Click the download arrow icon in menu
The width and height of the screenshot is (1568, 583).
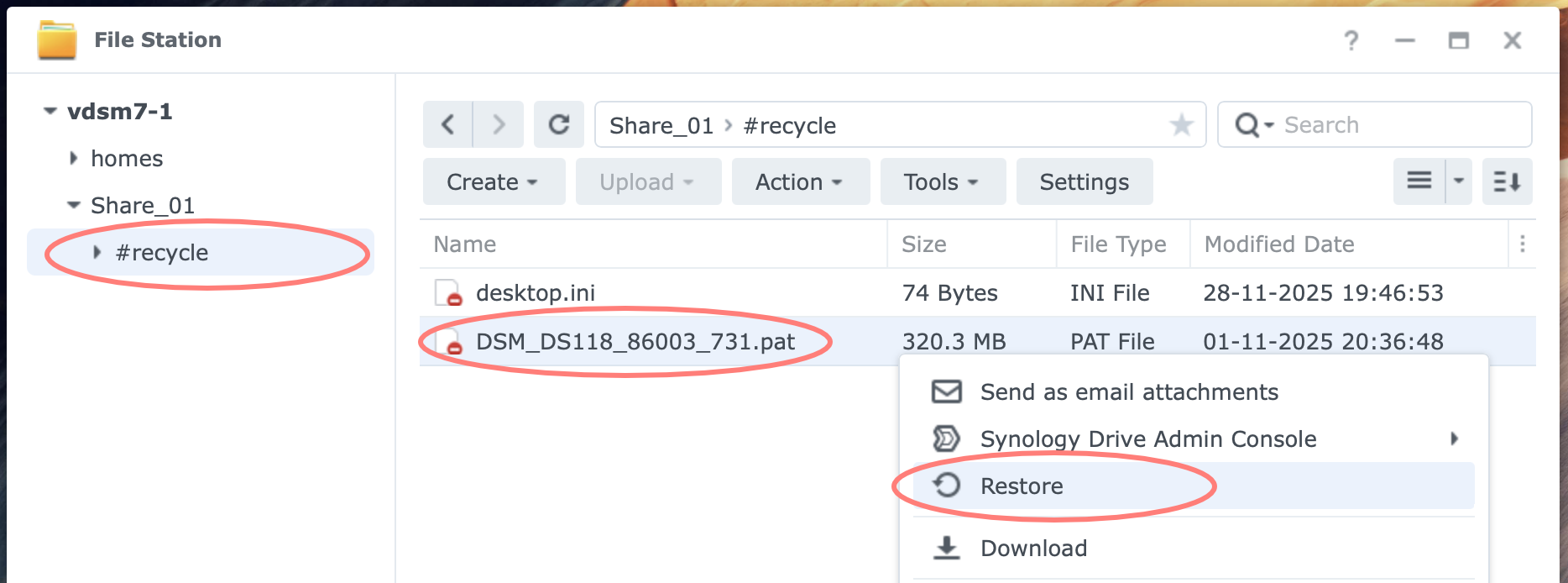[947, 548]
